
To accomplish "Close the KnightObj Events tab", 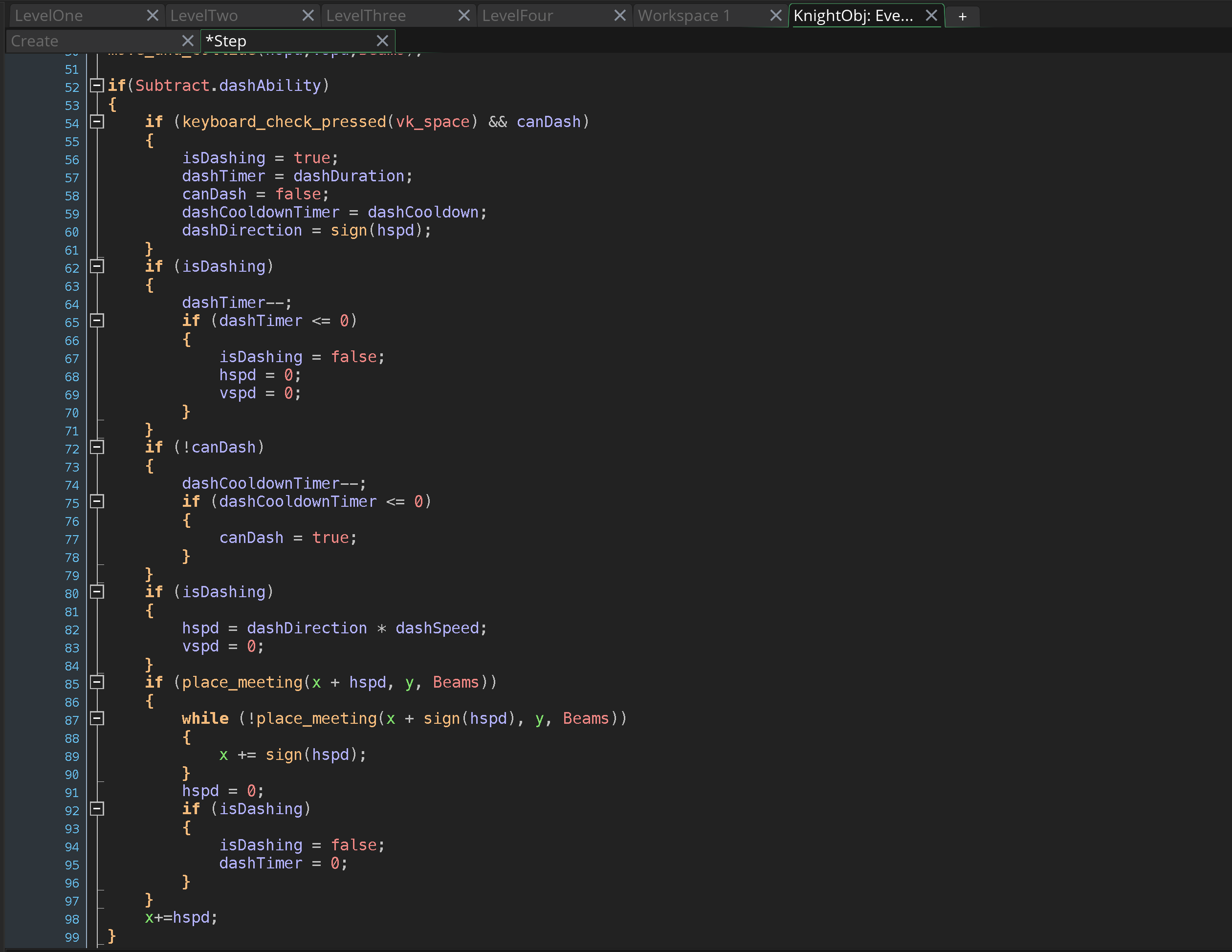I will click(931, 16).
